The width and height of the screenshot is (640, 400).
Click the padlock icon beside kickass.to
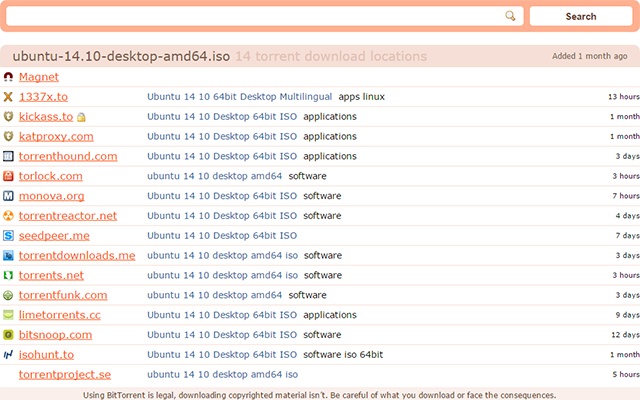click(x=81, y=117)
